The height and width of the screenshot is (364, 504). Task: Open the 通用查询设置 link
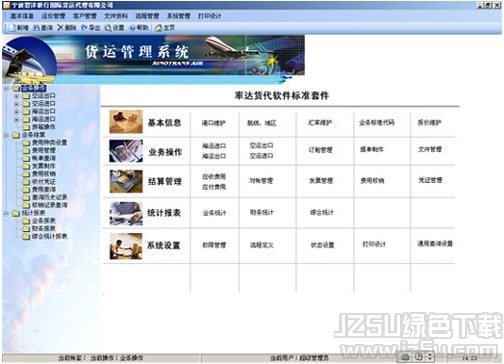(x=435, y=244)
